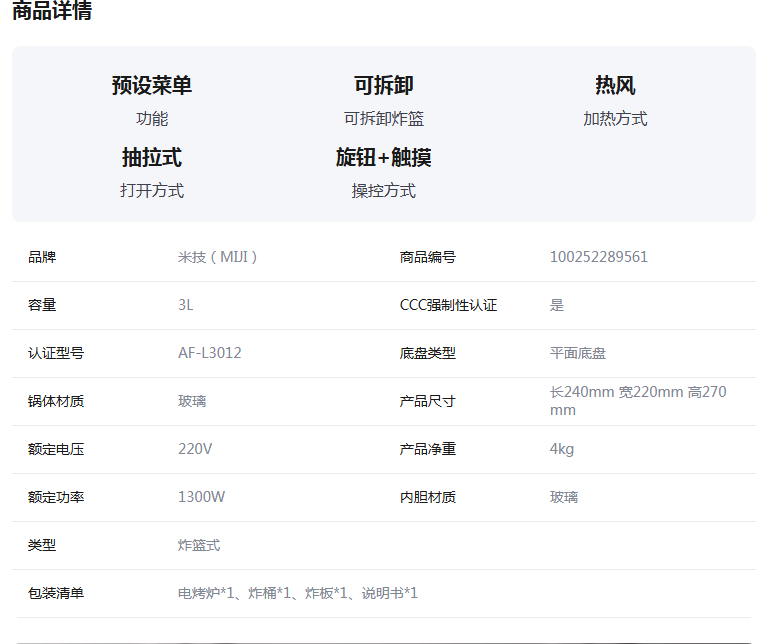This screenshot has width=772, height=644.
Task: Select the 4kg net weight value
Action: (x=562, y=449)
